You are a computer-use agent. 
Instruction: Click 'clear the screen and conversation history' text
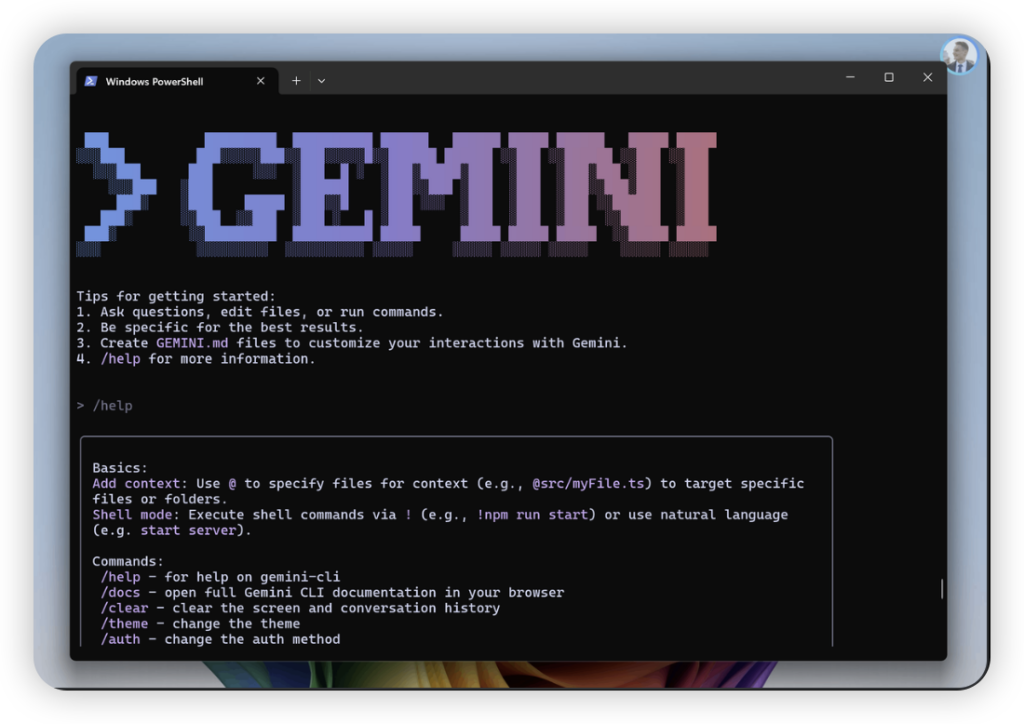pyautogui.click(x=336, y=608)
